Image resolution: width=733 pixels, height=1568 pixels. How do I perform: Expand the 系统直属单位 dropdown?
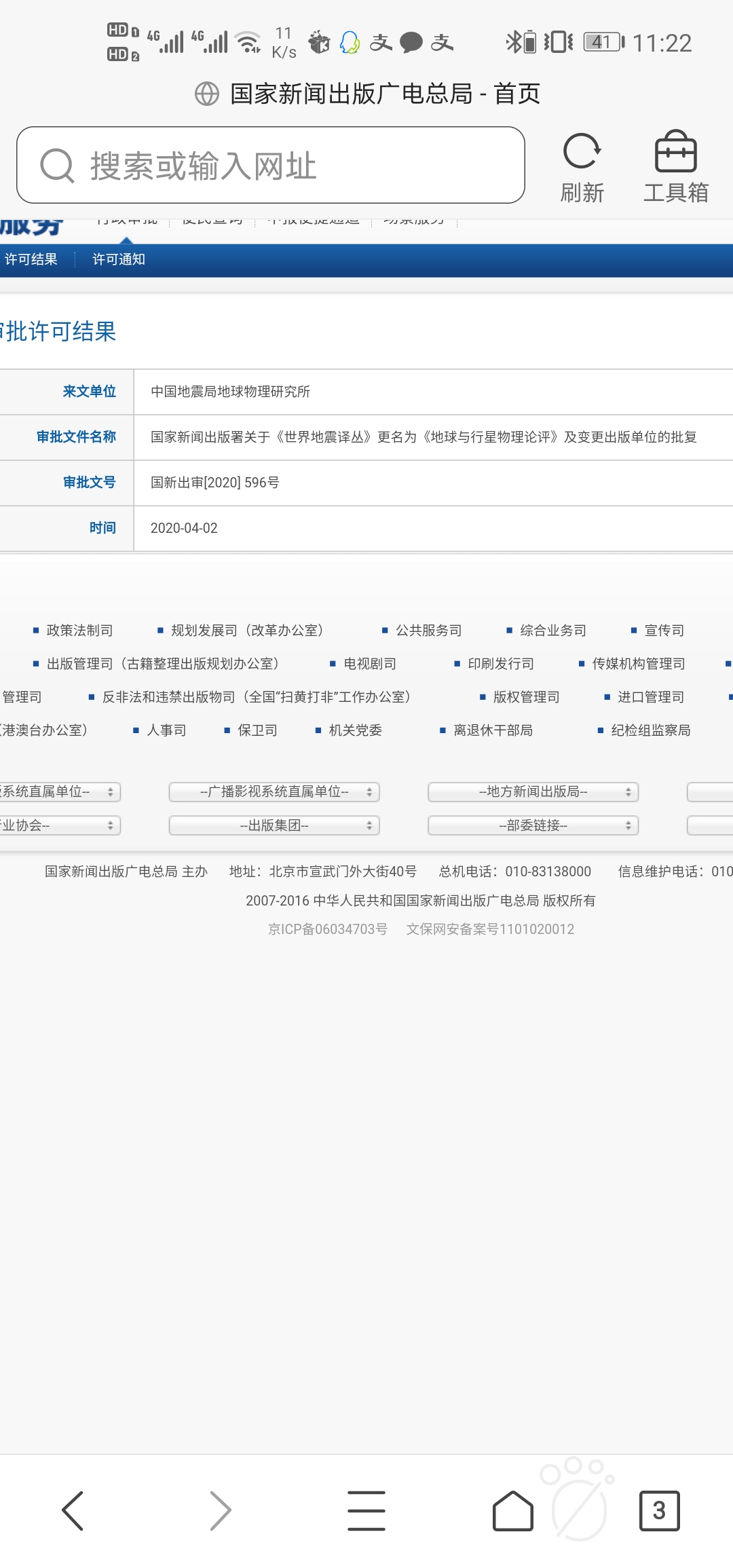pyautogui.click(x=60, y=791)
